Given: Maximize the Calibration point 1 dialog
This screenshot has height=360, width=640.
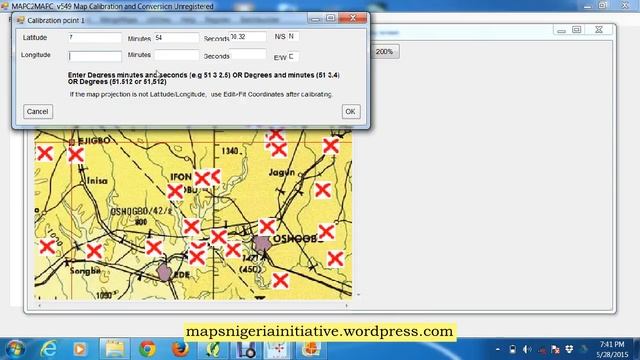Looking at the screenshot, I should (x=331, y=18).
